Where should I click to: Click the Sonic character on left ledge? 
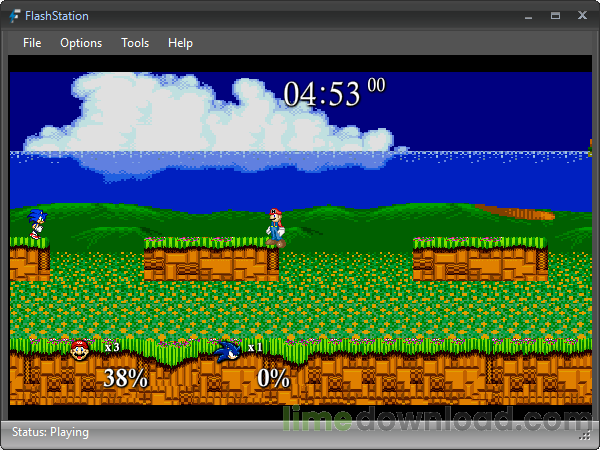click(37, 224)
